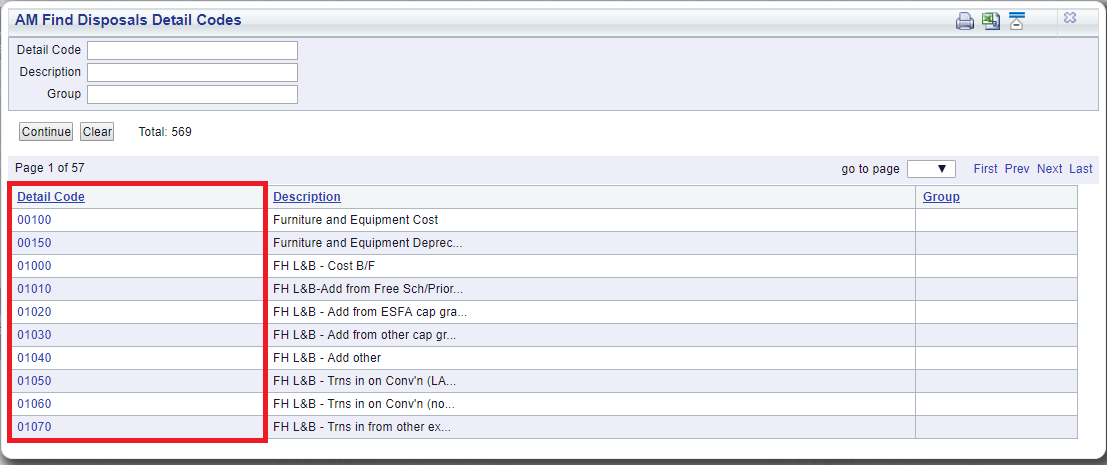Go to the First results page
1107x465 pixels.
986,169
